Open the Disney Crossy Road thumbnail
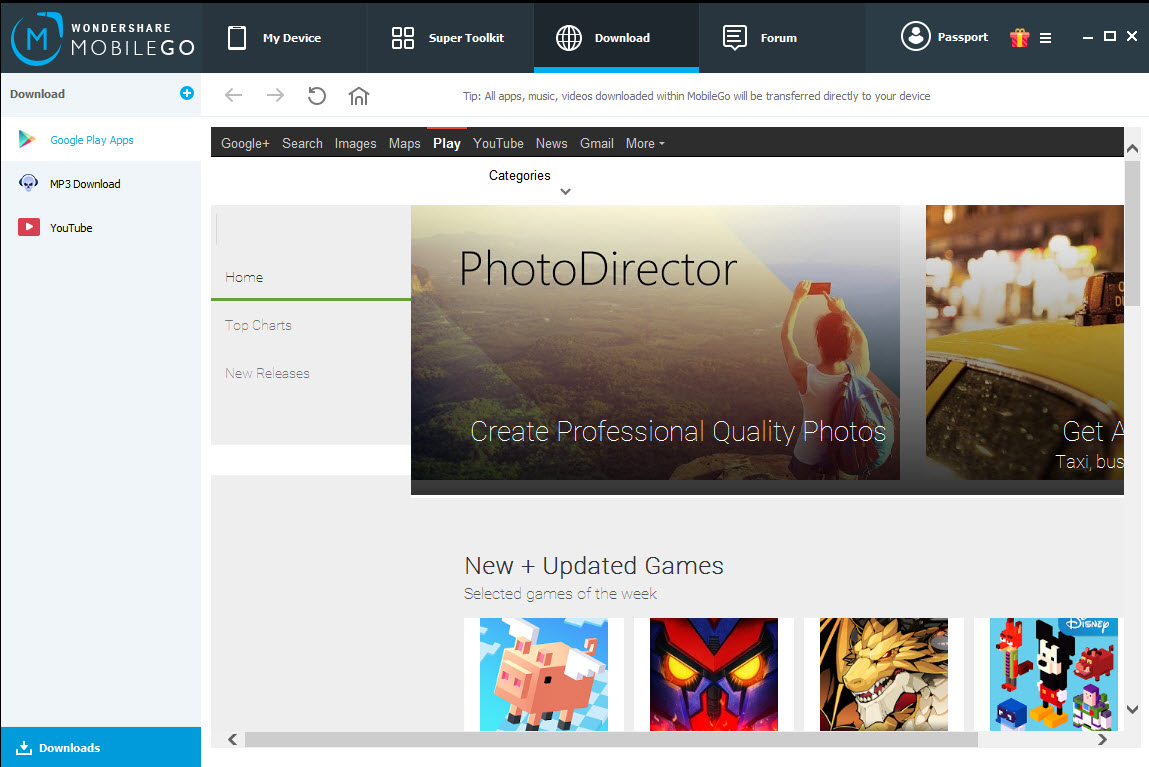Viewport: 1149px width, 767px height. (1054, 674)
